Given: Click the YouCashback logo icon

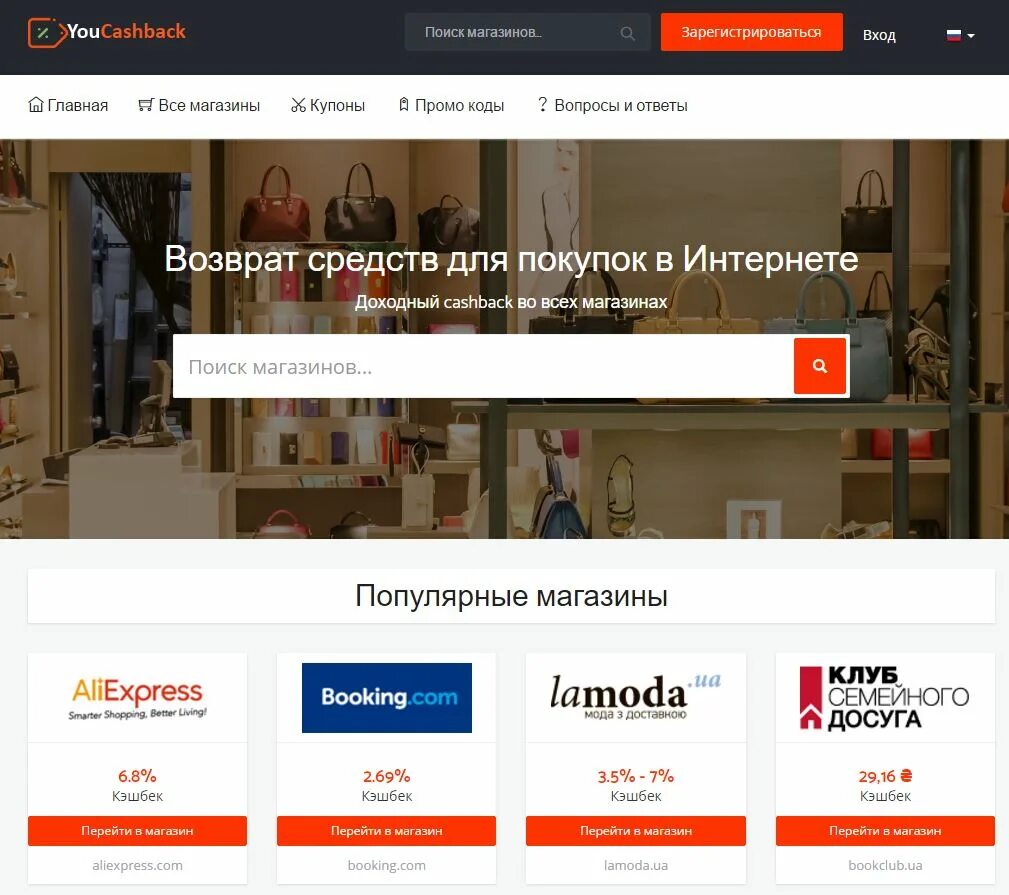Looking at the screenshot, I should [x=46, y=32].
